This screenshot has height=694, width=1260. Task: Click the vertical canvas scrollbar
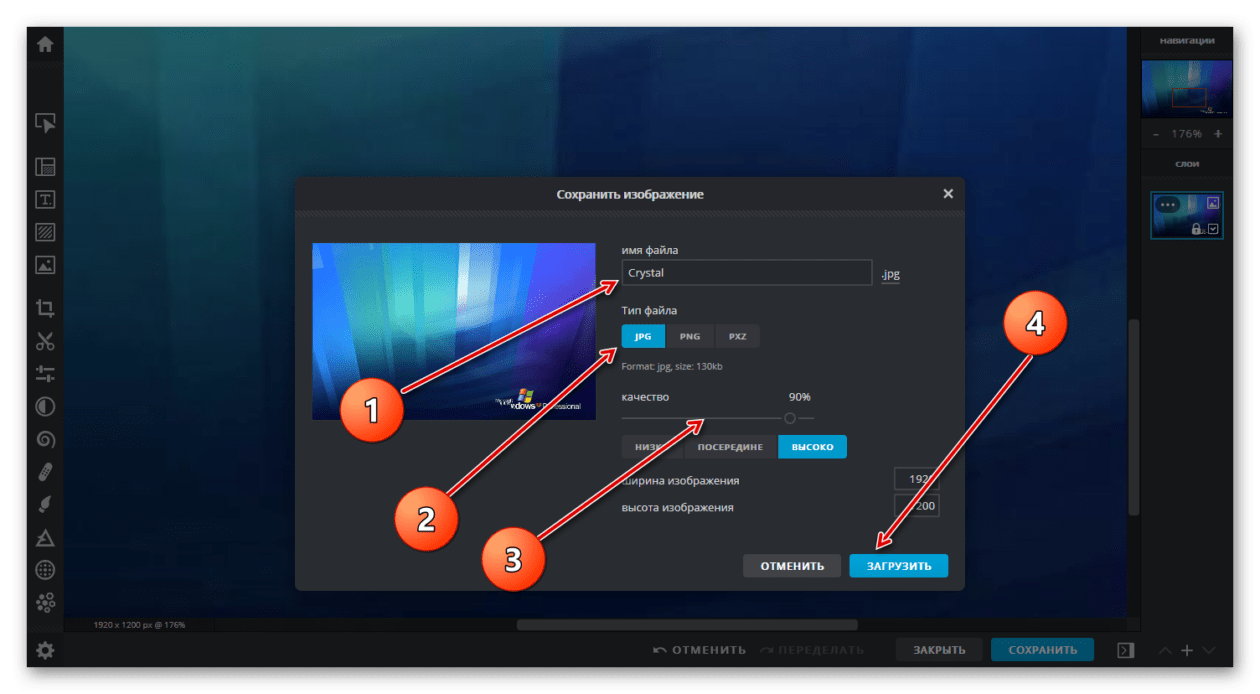pos(1133,417)
